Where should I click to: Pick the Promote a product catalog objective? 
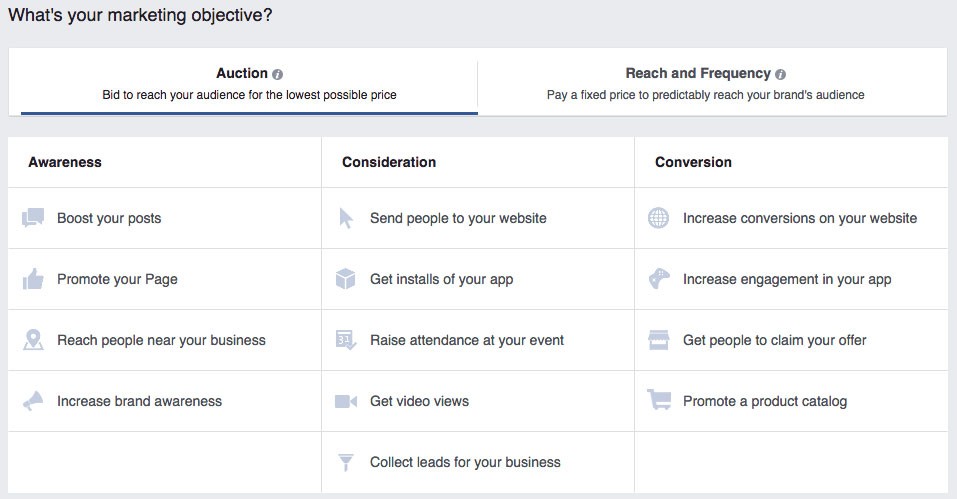pyautogui.click(x=764, y=401)
